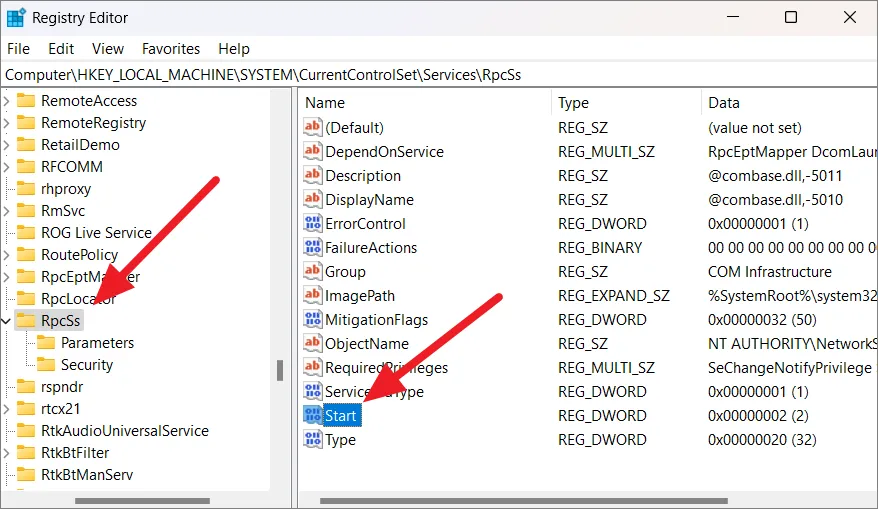
Task: Click the 0x00000032 (50) data value
Action: coord(762,319)
